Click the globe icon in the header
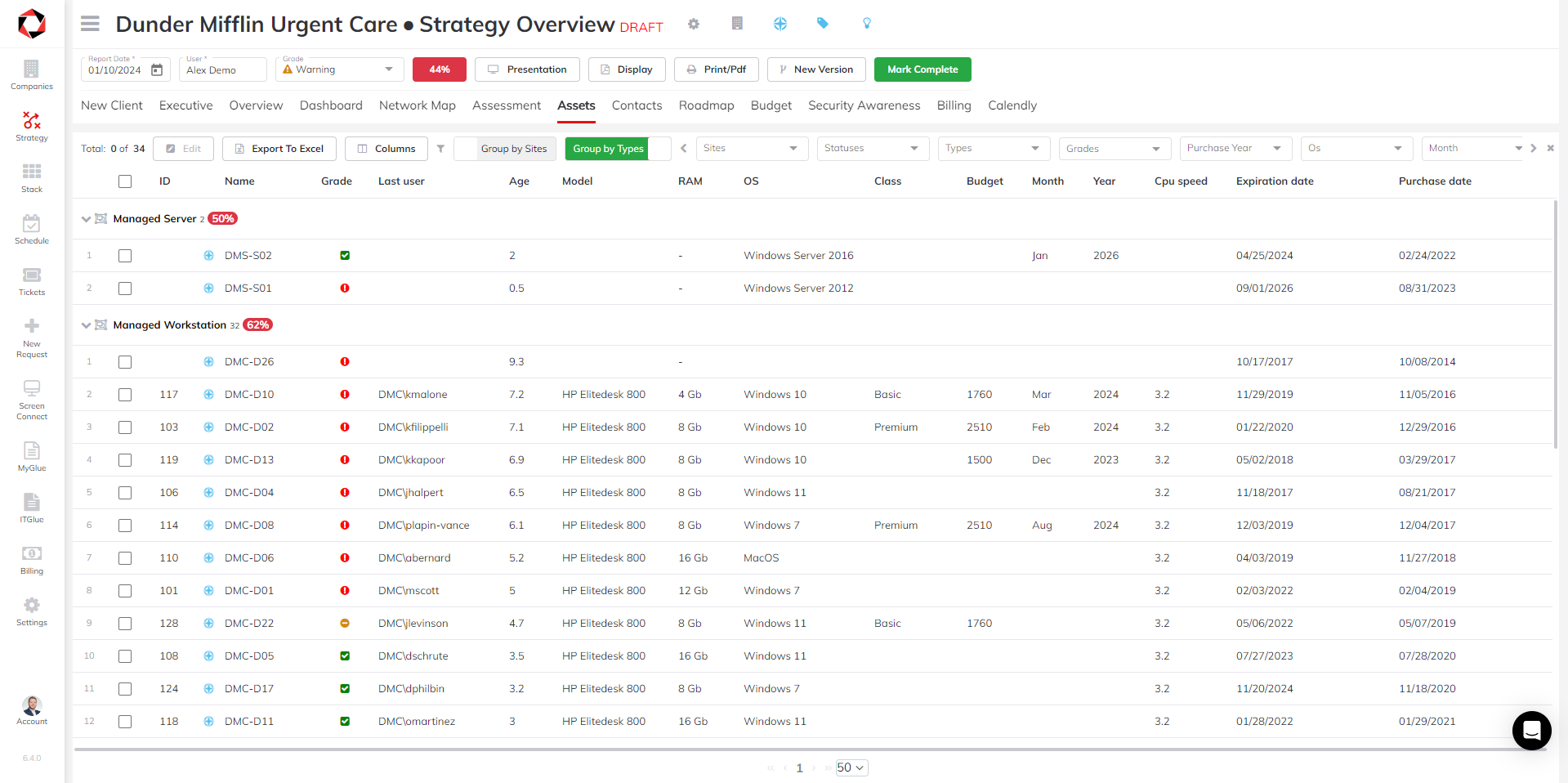The image size is (1568, 783). (780, 24)
